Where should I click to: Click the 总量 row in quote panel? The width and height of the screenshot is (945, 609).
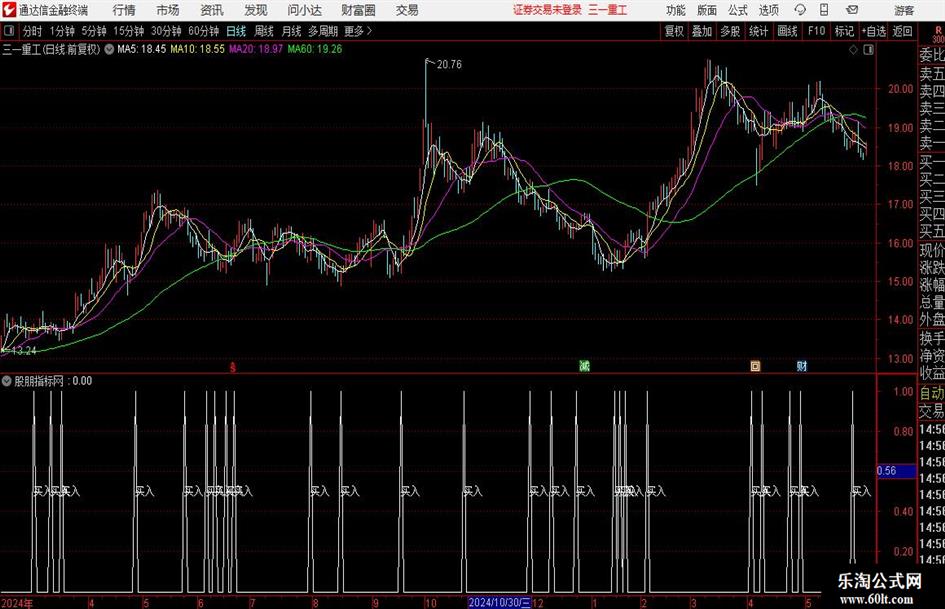[931, 302]
